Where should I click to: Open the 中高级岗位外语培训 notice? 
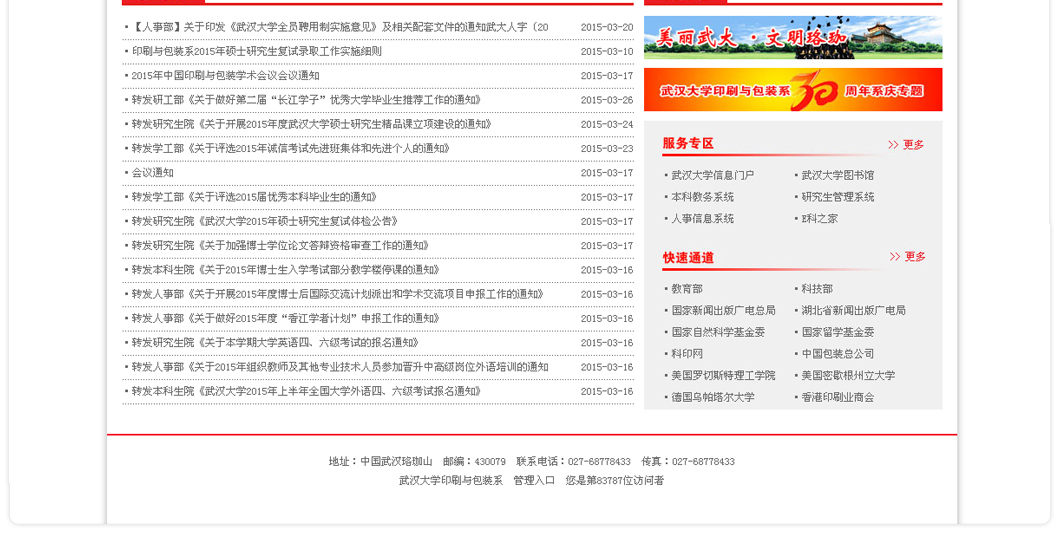point(340,367)
